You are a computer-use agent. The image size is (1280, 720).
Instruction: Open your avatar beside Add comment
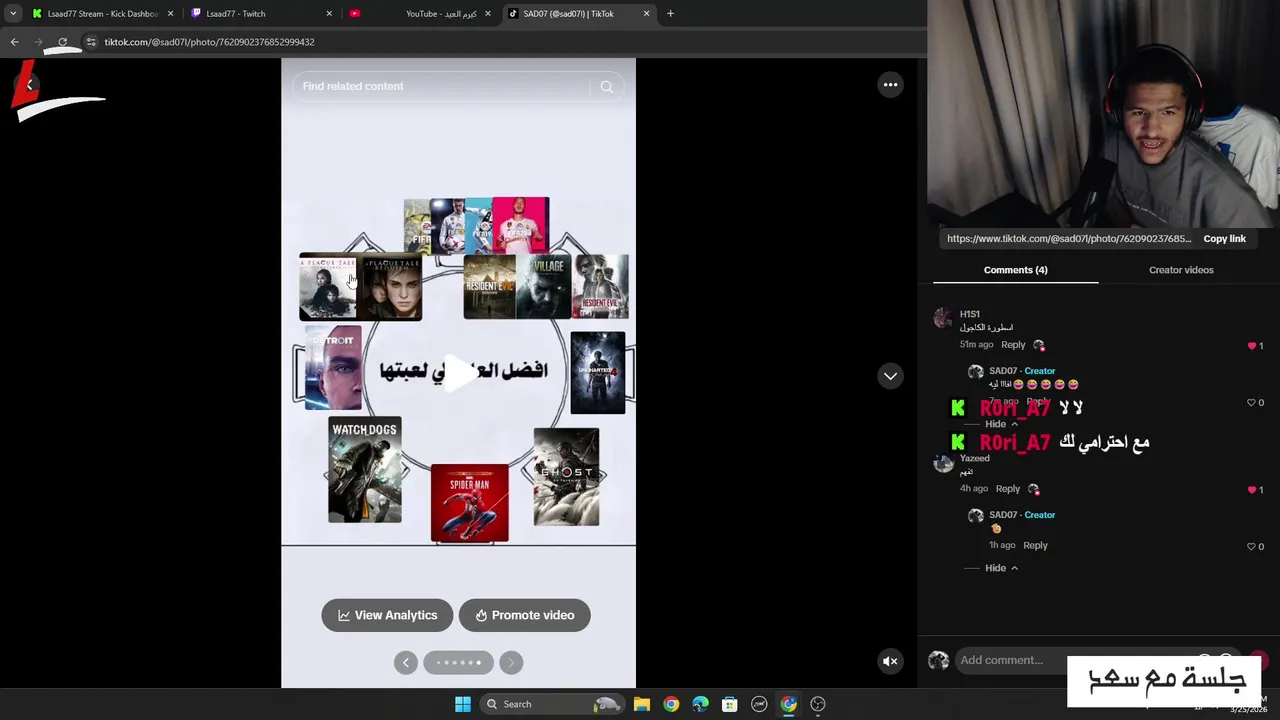(938, 660)
